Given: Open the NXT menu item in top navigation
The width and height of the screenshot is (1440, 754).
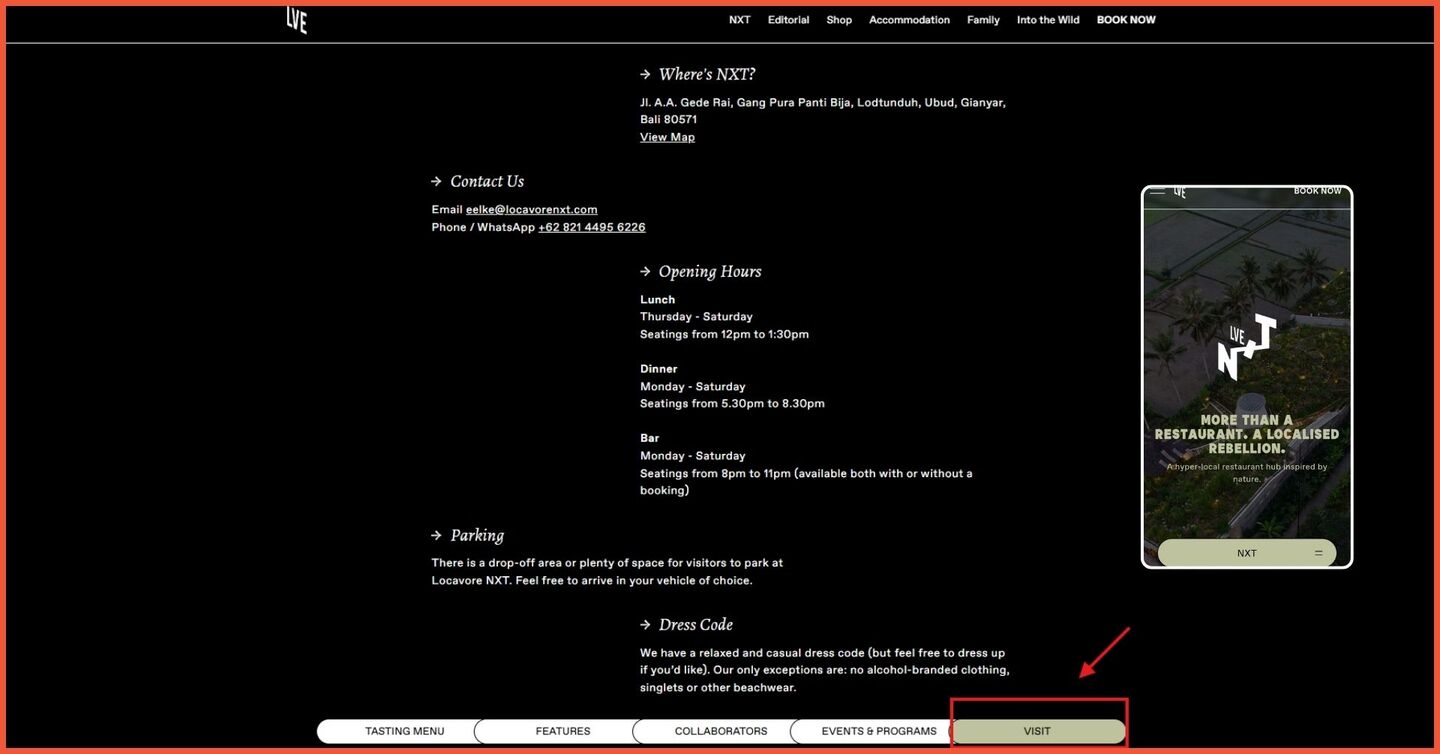Looking at the screenshot, I should coord(739,20).
